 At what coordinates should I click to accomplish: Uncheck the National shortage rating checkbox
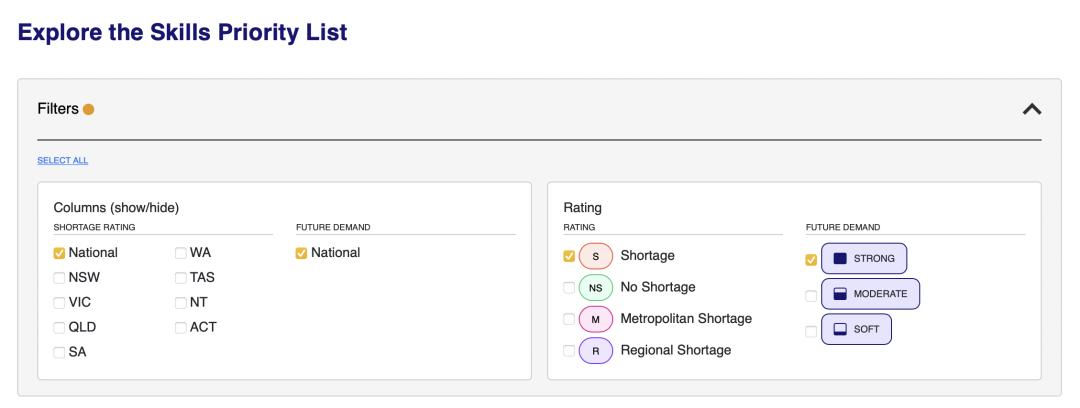pos(60,253)
